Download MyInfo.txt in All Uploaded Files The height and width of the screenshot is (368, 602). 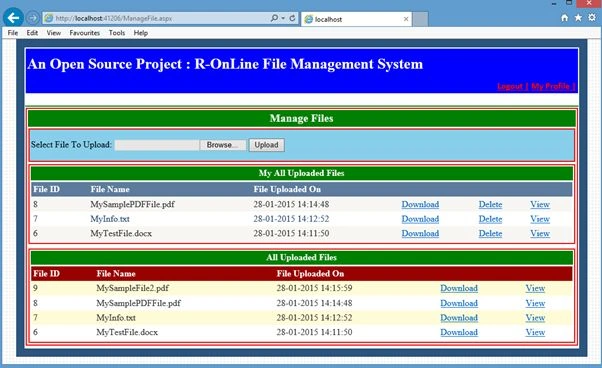pos(459,318)
